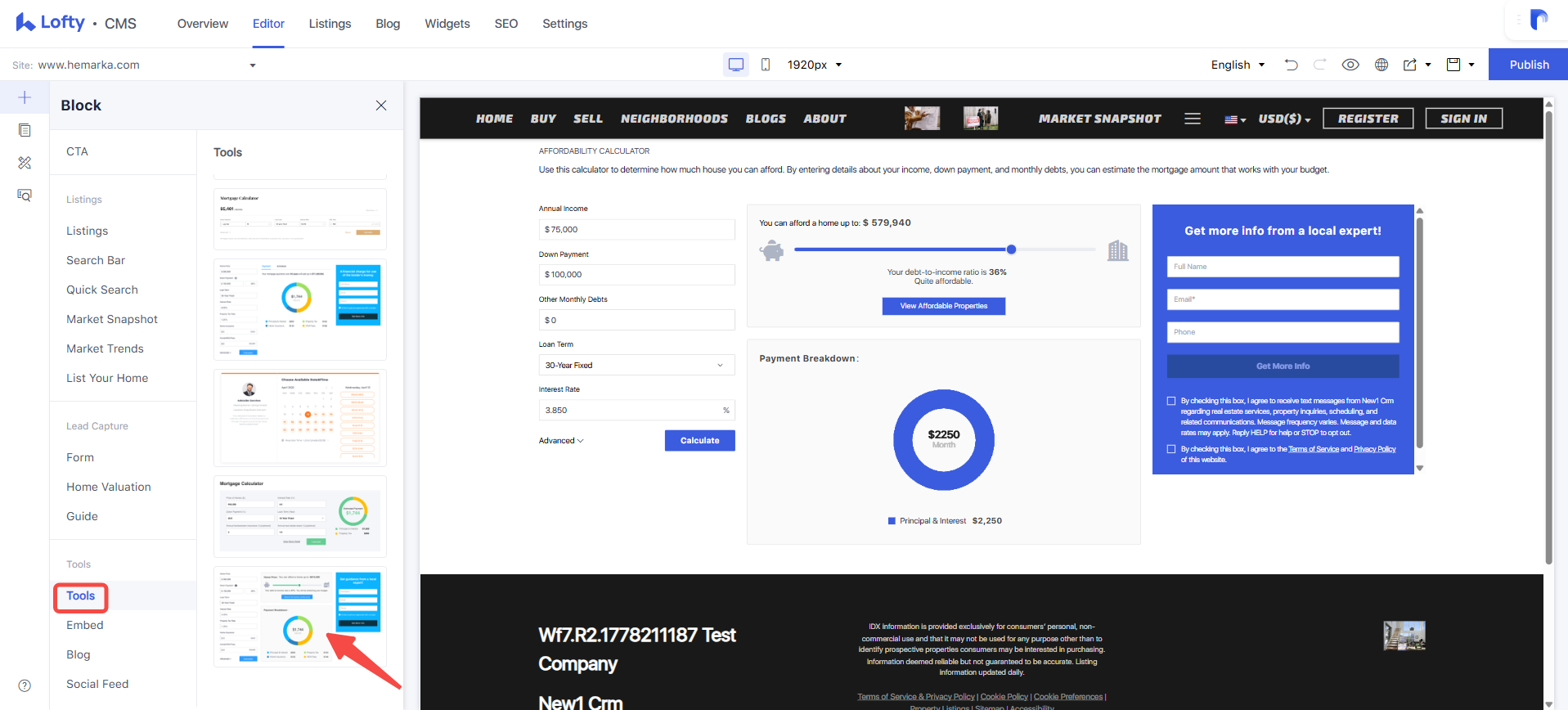Click the affordability slider handle

(1011, 249)
